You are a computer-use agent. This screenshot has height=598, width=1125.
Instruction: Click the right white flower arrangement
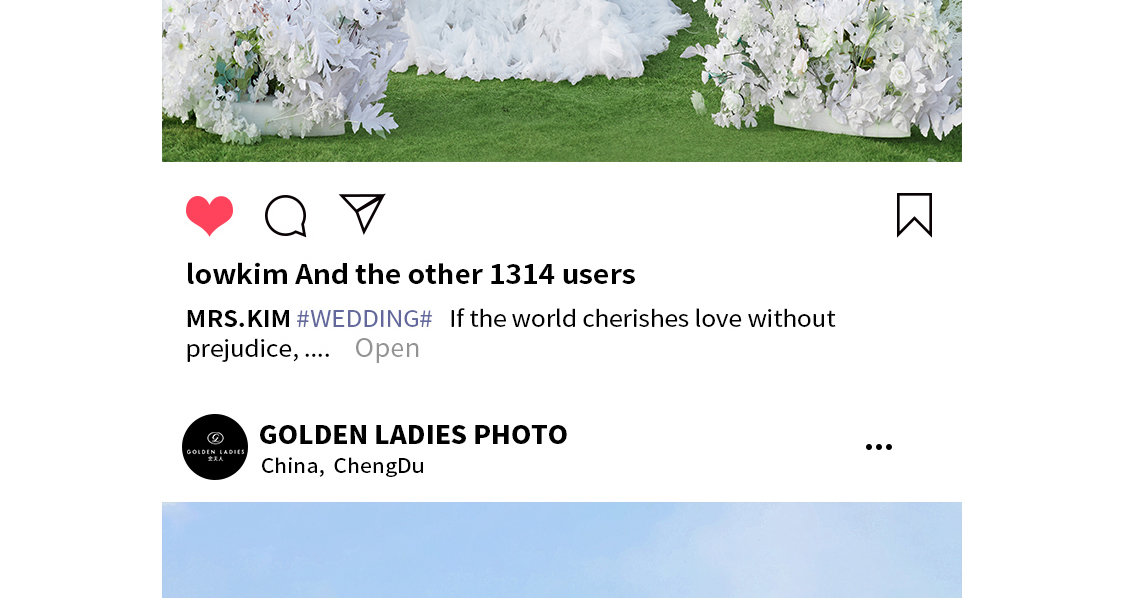click(x=825, y=68)
